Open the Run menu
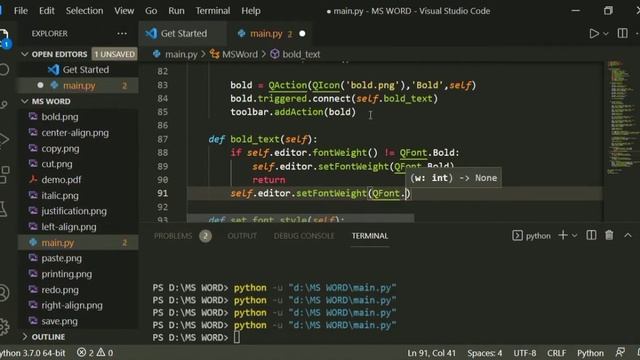The width and height of the screenshot is (640, 360). pos(176,11)
